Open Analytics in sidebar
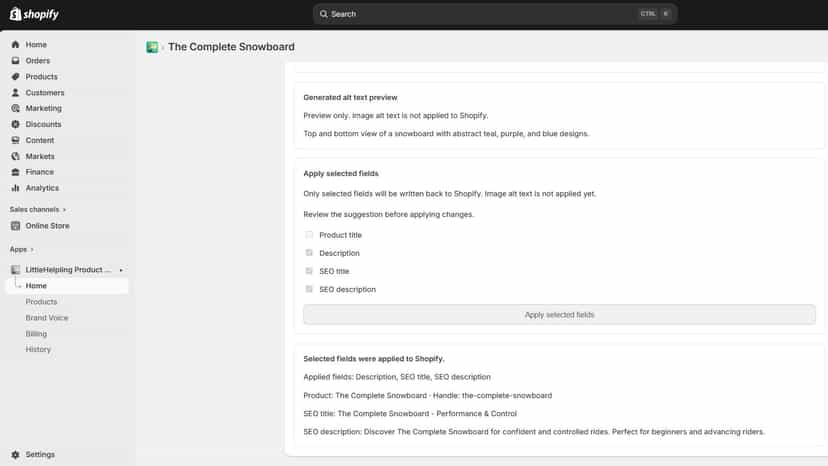The image size is (828, 466). [x=42, y=188]
